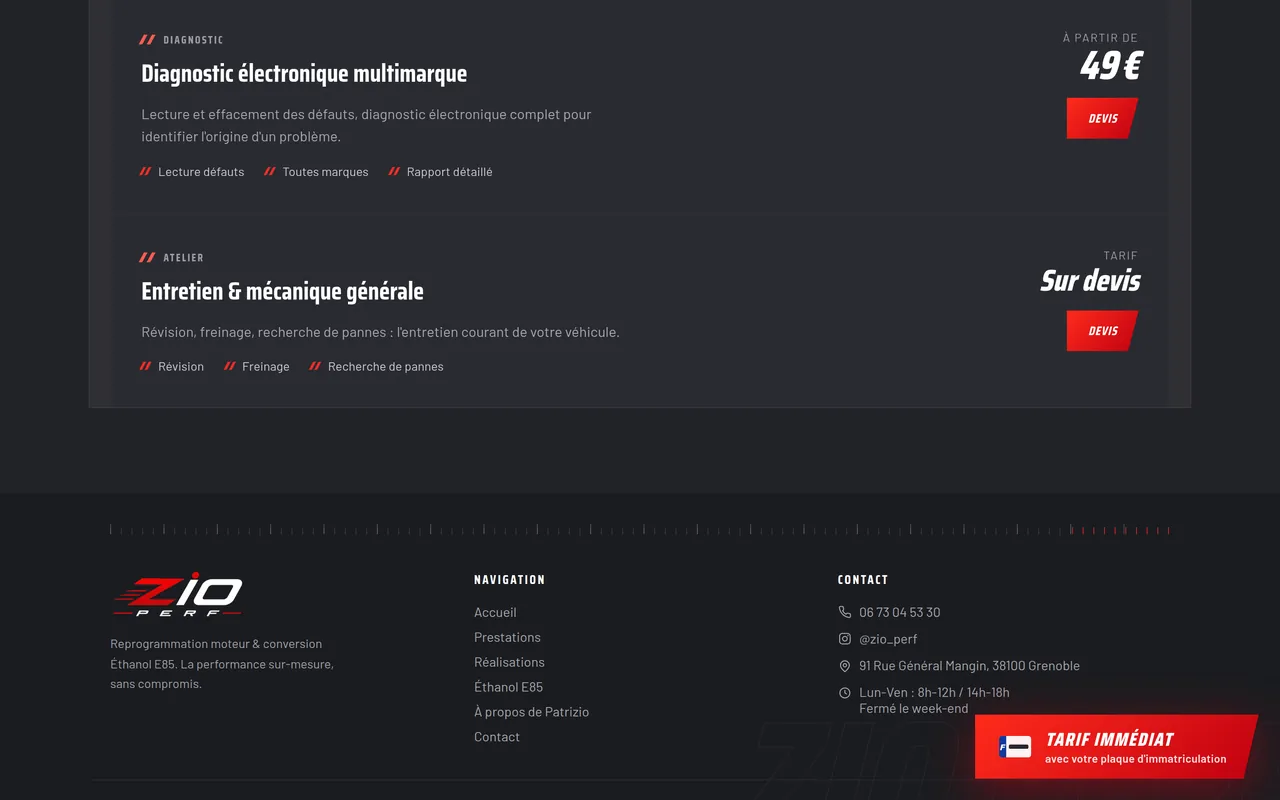Open the Réalisations footer link
The height and width of the screenshot is (800, 1280).
(x=509, y=662)
